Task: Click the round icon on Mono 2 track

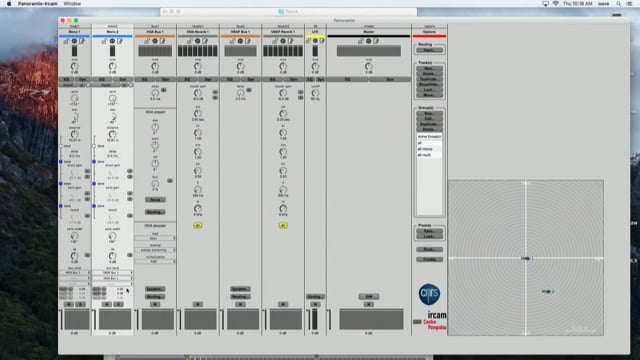Action: point(113,41)
